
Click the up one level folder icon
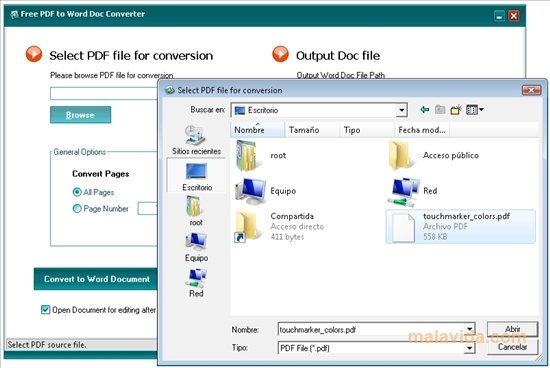[440, 110]
